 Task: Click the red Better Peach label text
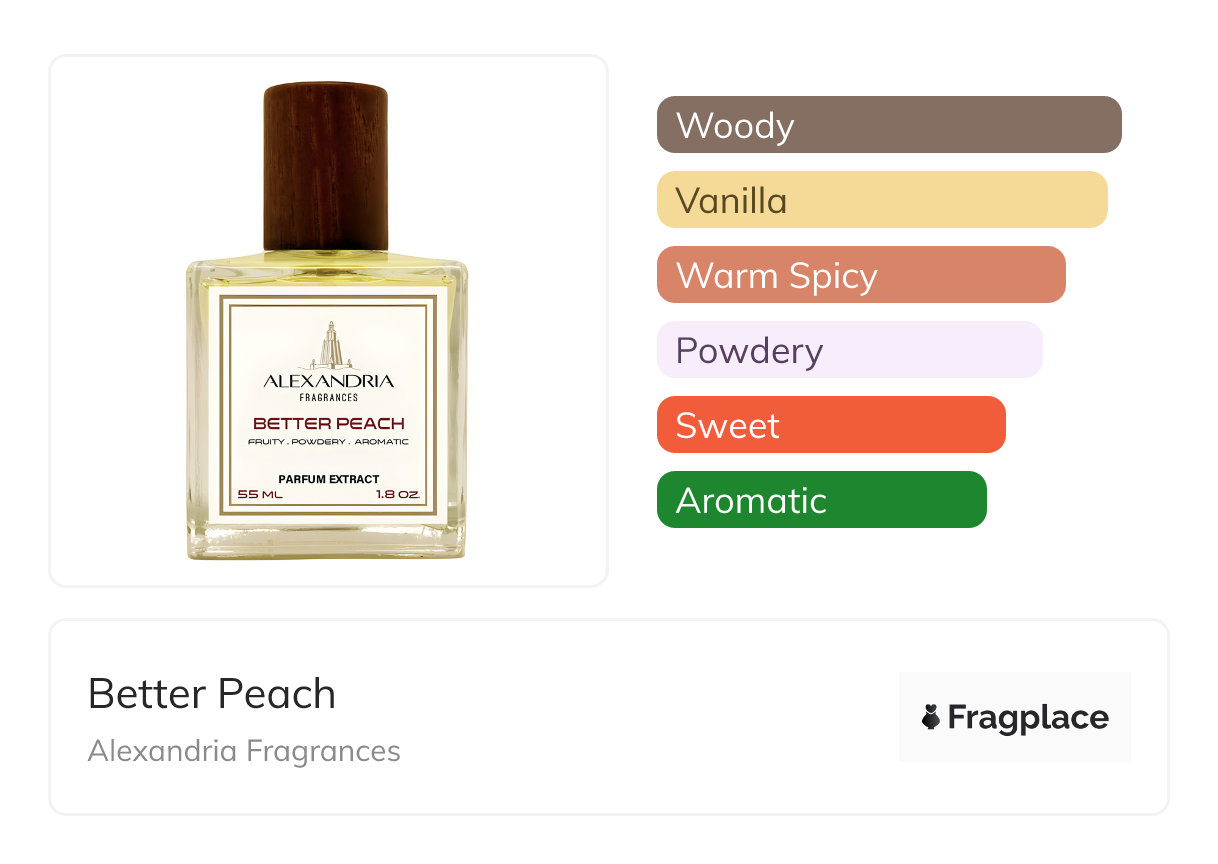[329, 423]
